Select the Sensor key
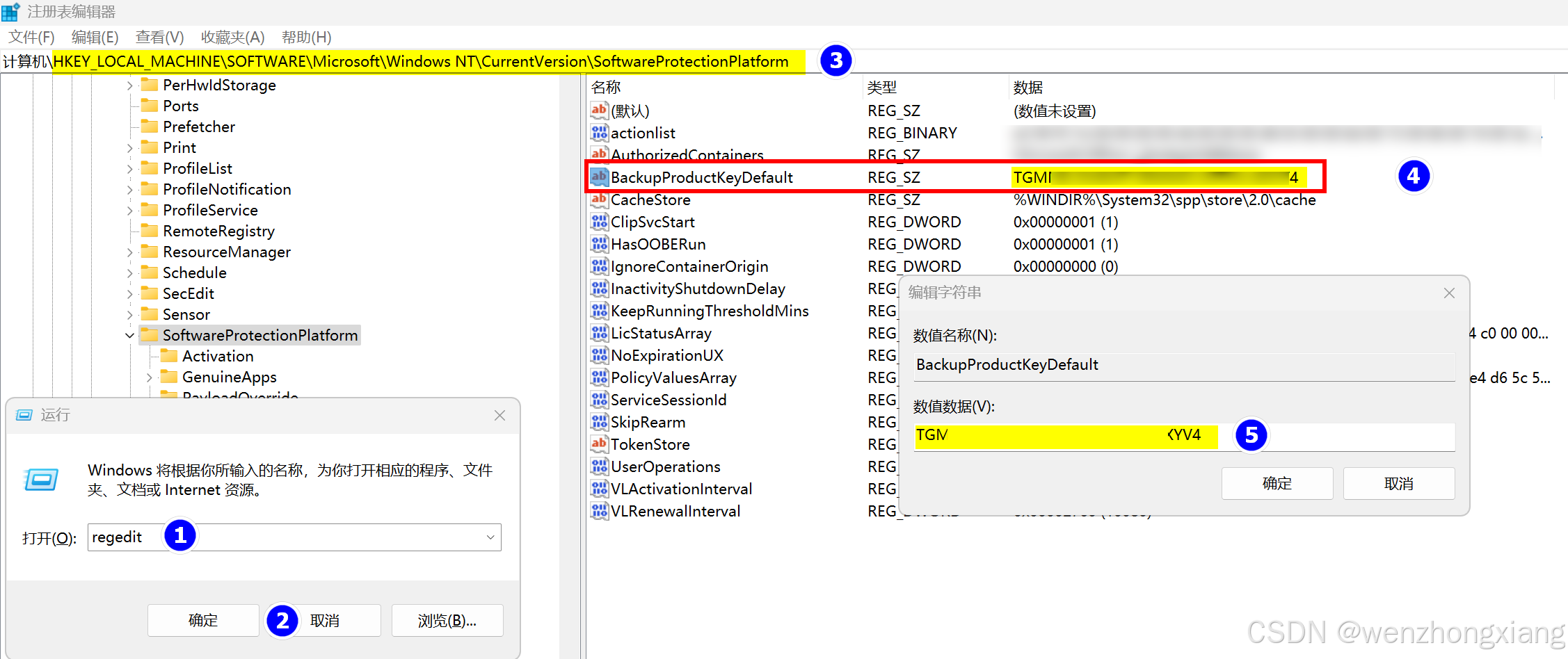The image size is (1568, 659). click(x=186, y=314)
